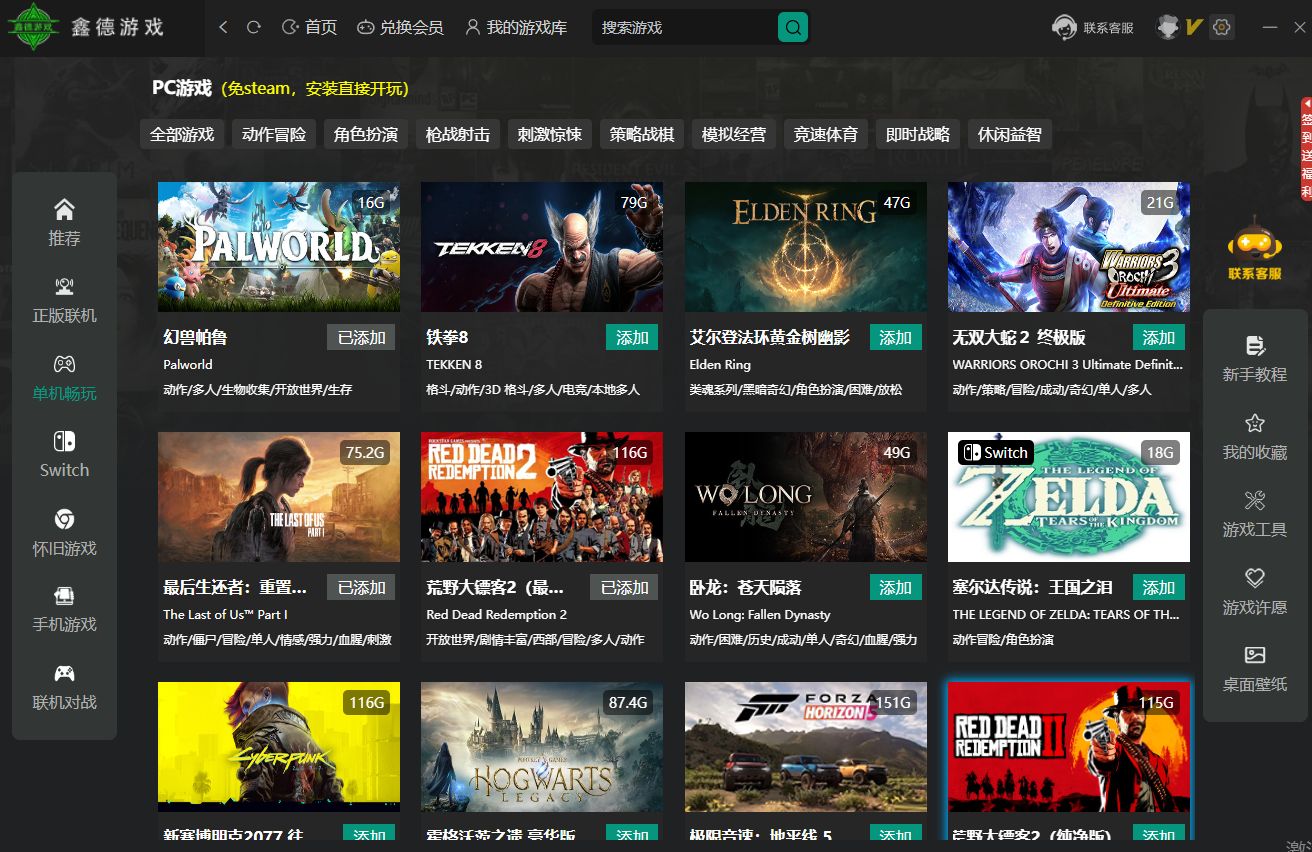Open the Forza Horizon 5 cover thumbnail

806,747
